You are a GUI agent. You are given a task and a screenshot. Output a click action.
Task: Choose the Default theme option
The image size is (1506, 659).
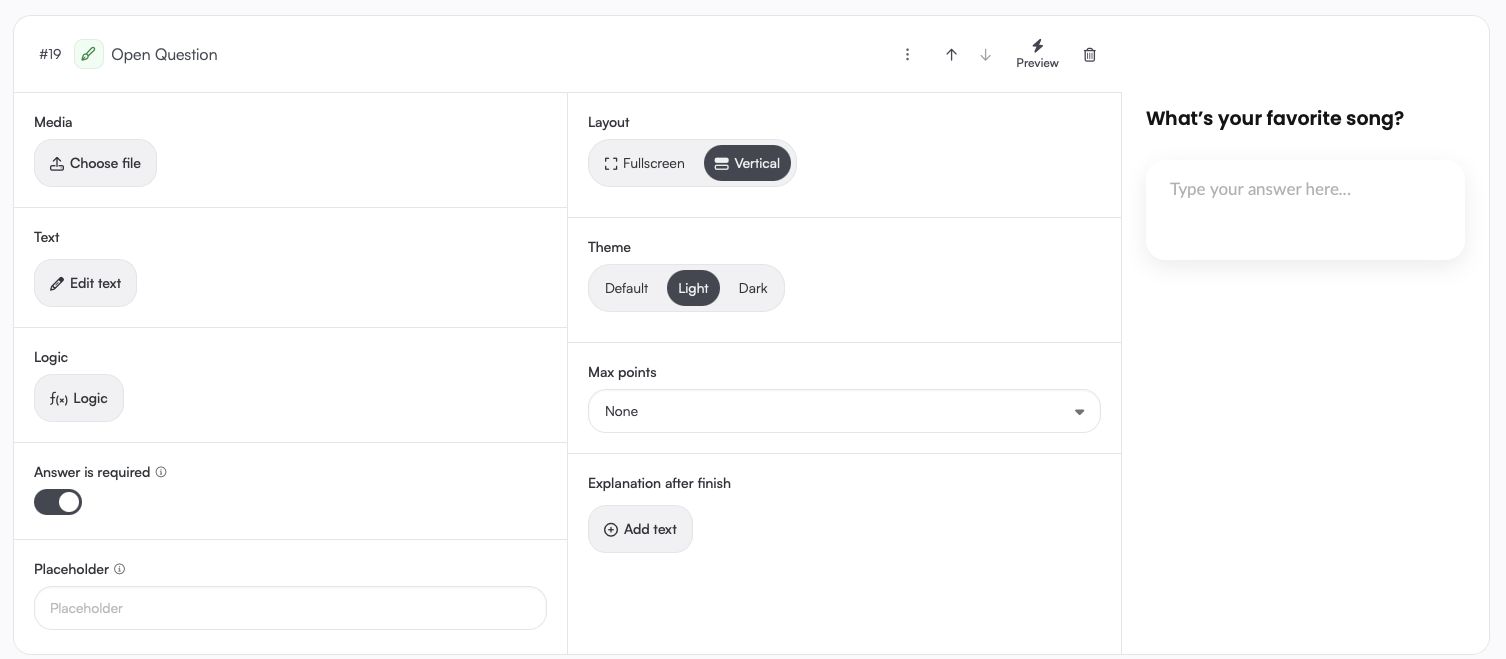pyautogui.click(x=627, y=288)
